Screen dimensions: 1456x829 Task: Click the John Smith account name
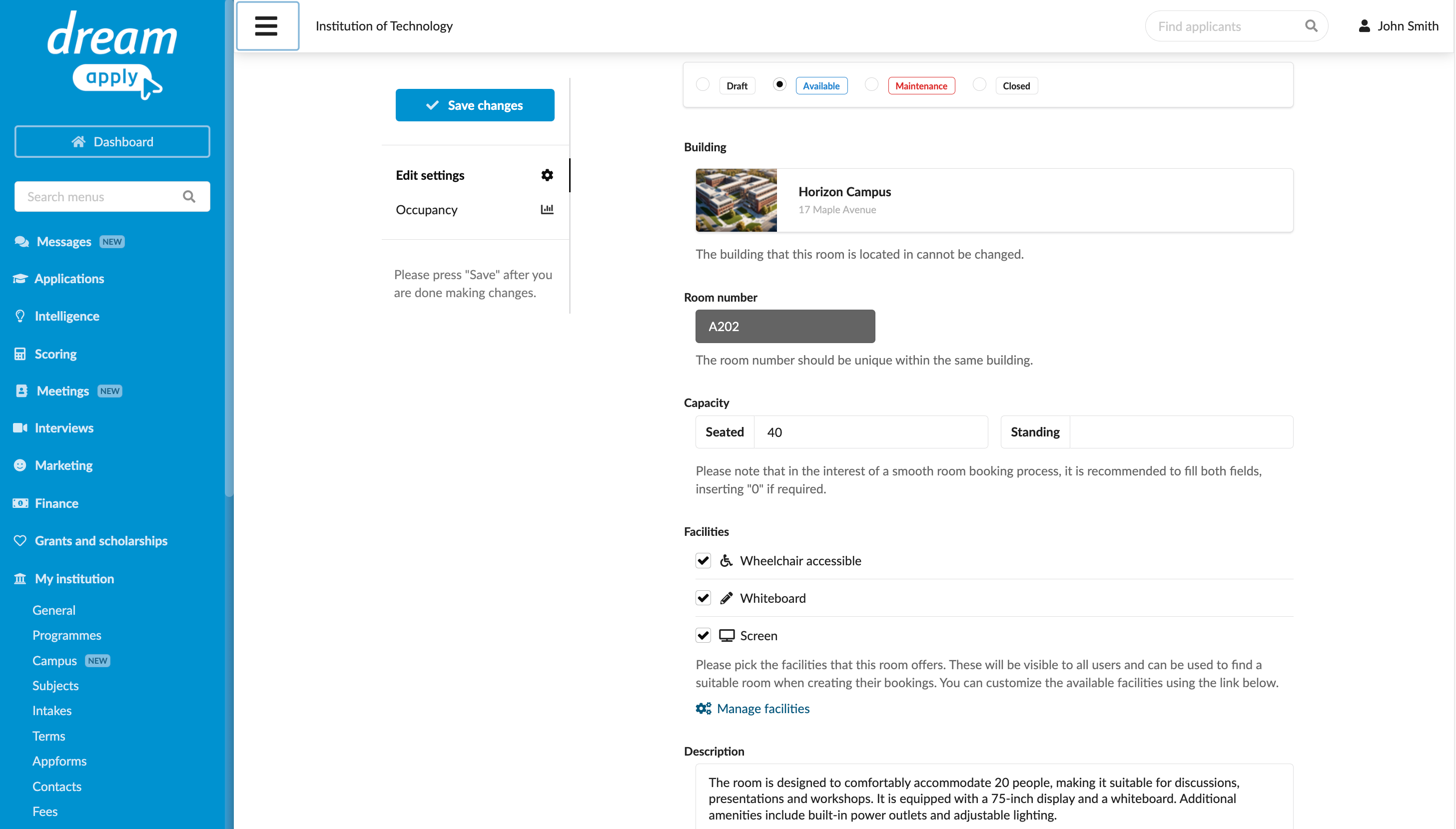[x=1408, y=26]
